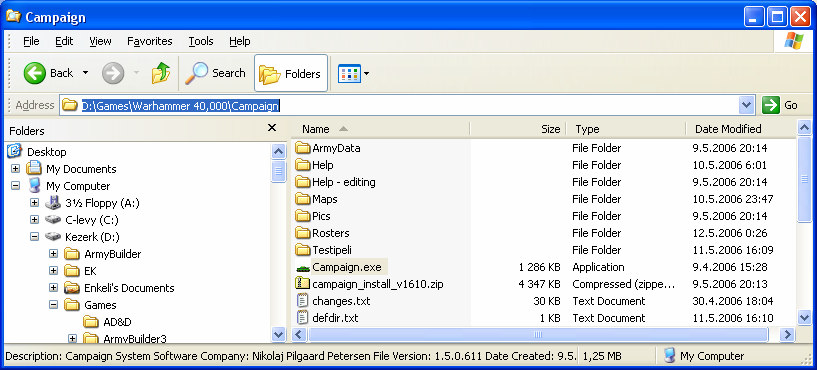Select the Kezerk (D:) drive icon
The height and width of the screenshot is (370, 817).
pos(53,237)
